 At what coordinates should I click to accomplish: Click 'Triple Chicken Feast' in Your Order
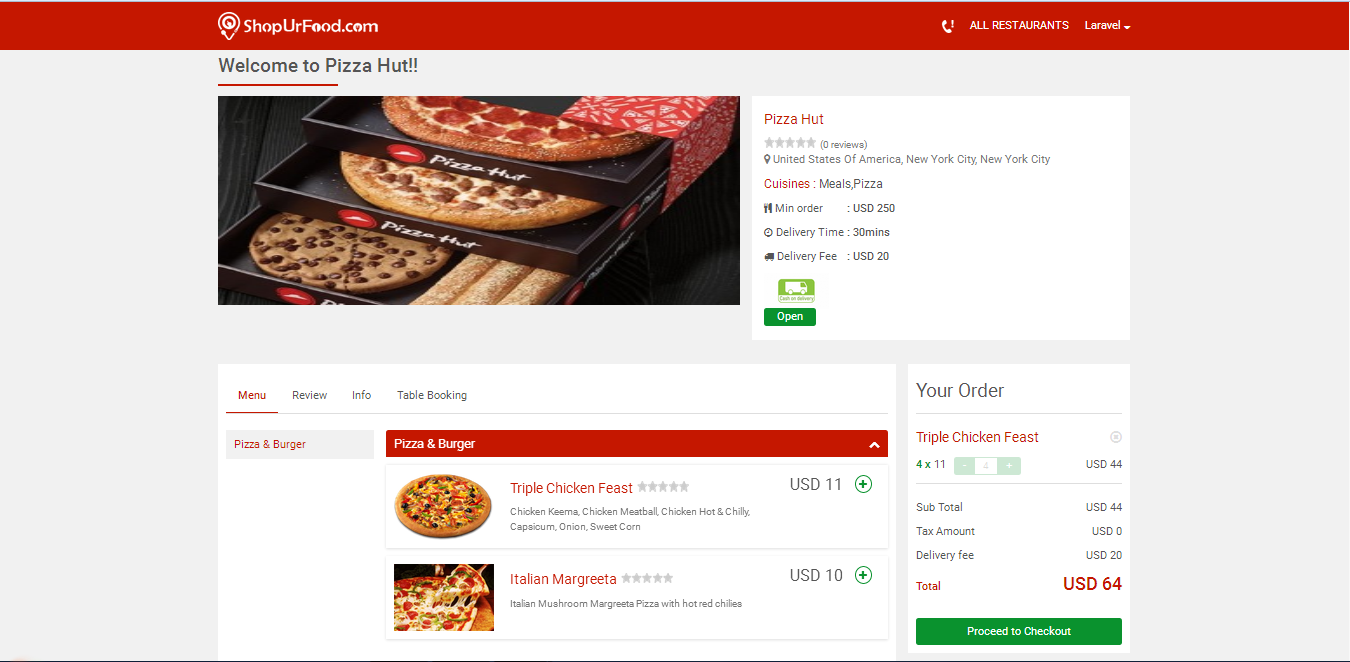[977, 437]
